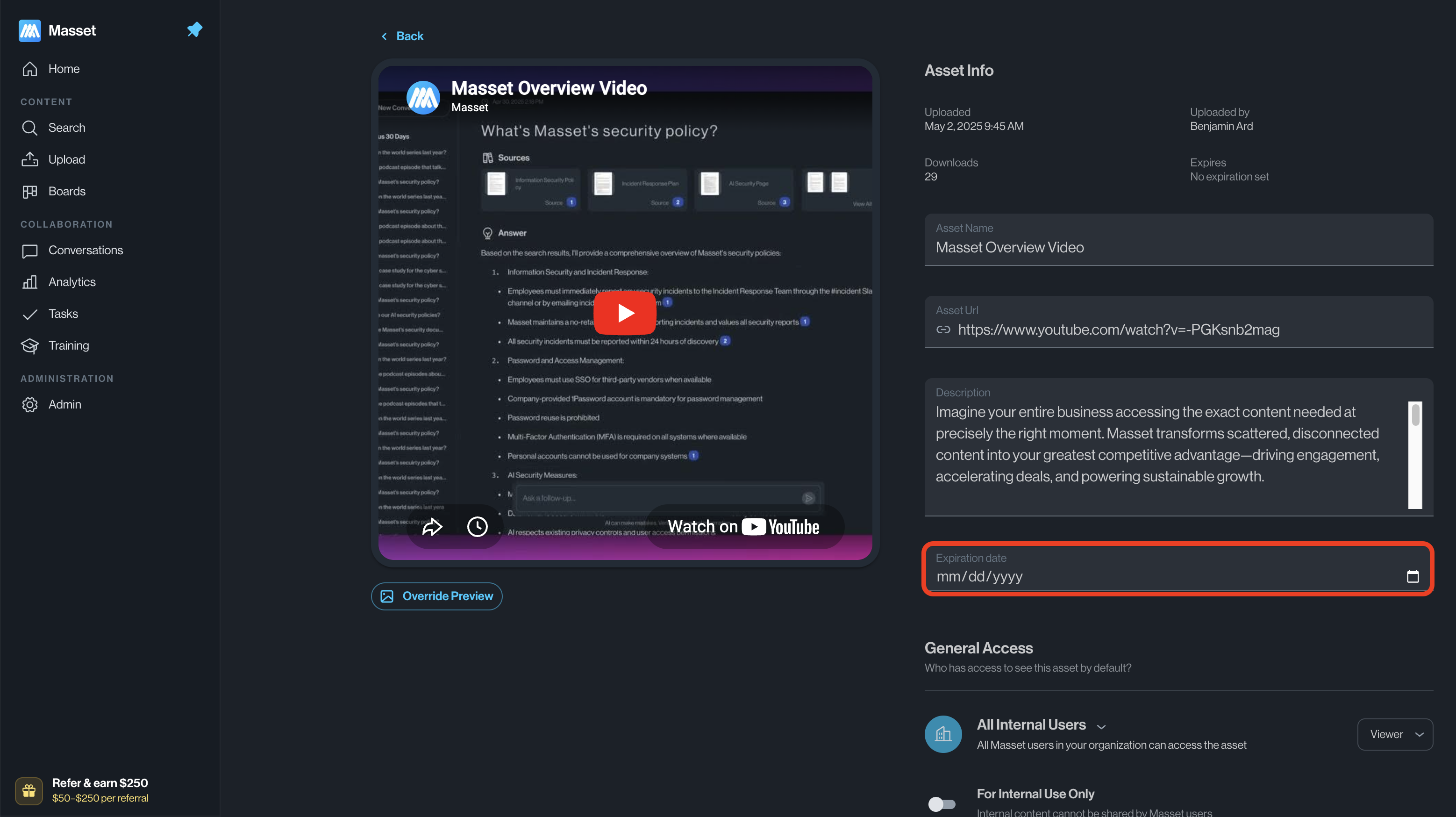Click the Masset logo in sidebar
The height and width of the screenshot is (817, 1456).
coord(29,30)
